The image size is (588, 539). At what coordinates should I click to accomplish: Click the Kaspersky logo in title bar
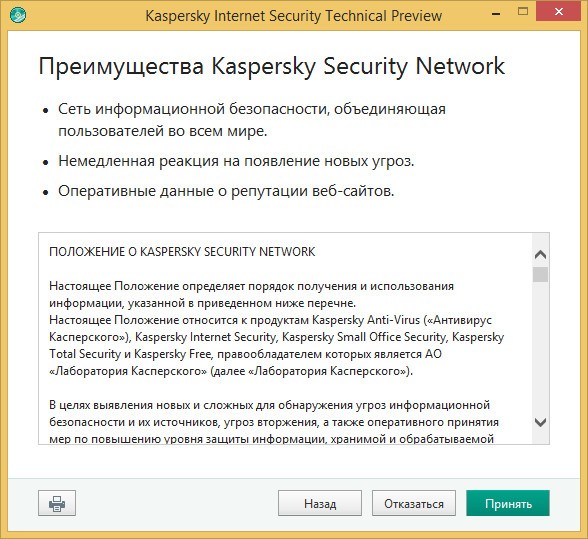tap(18, 15)
